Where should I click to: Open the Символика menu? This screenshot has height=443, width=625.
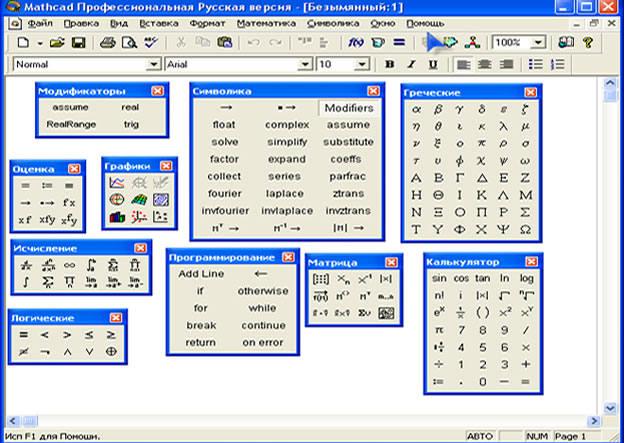click(x=333, y=22)
